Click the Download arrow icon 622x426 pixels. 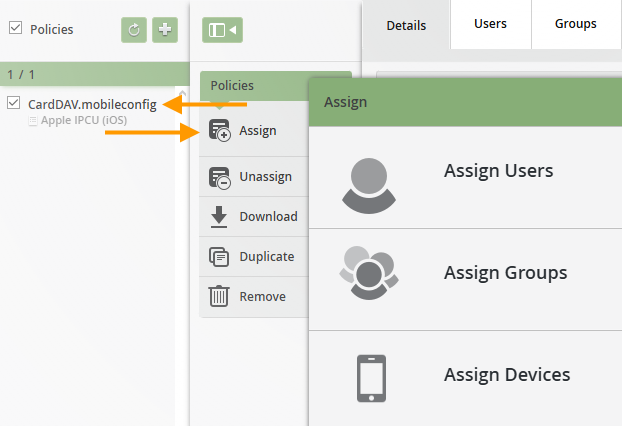tap(219, 217)
